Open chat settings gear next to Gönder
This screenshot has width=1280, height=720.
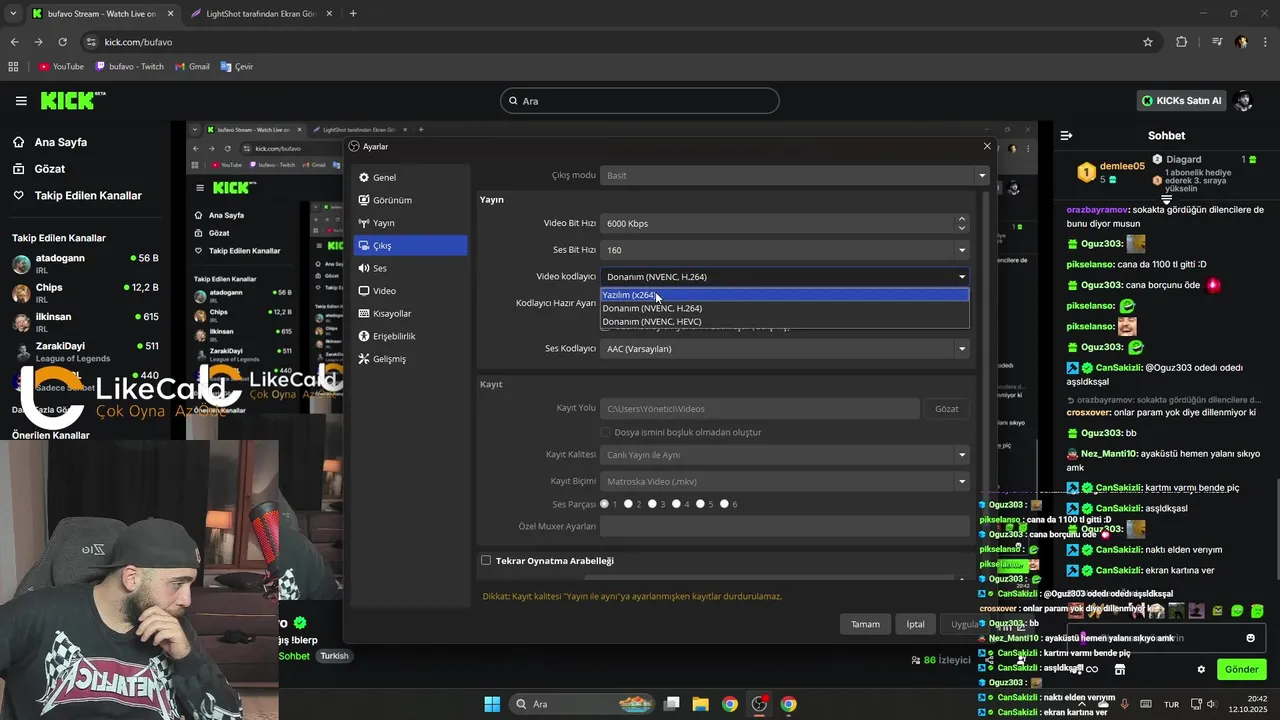[1201, 669]
